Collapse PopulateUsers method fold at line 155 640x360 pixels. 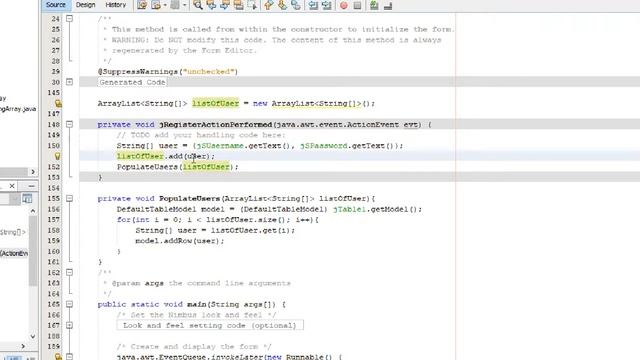[69, 198]
